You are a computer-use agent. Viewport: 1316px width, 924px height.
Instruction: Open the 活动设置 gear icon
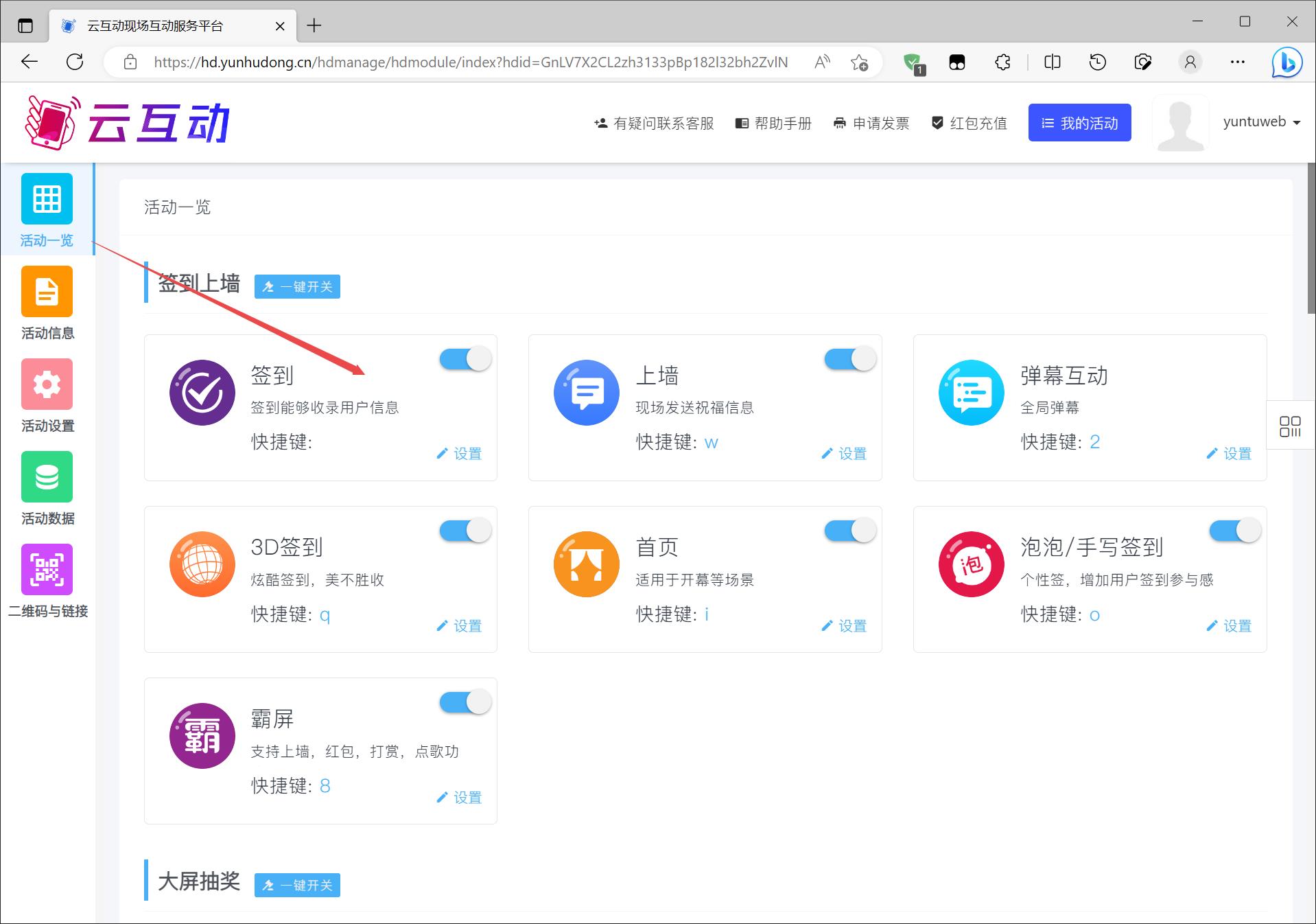(47, 384)
